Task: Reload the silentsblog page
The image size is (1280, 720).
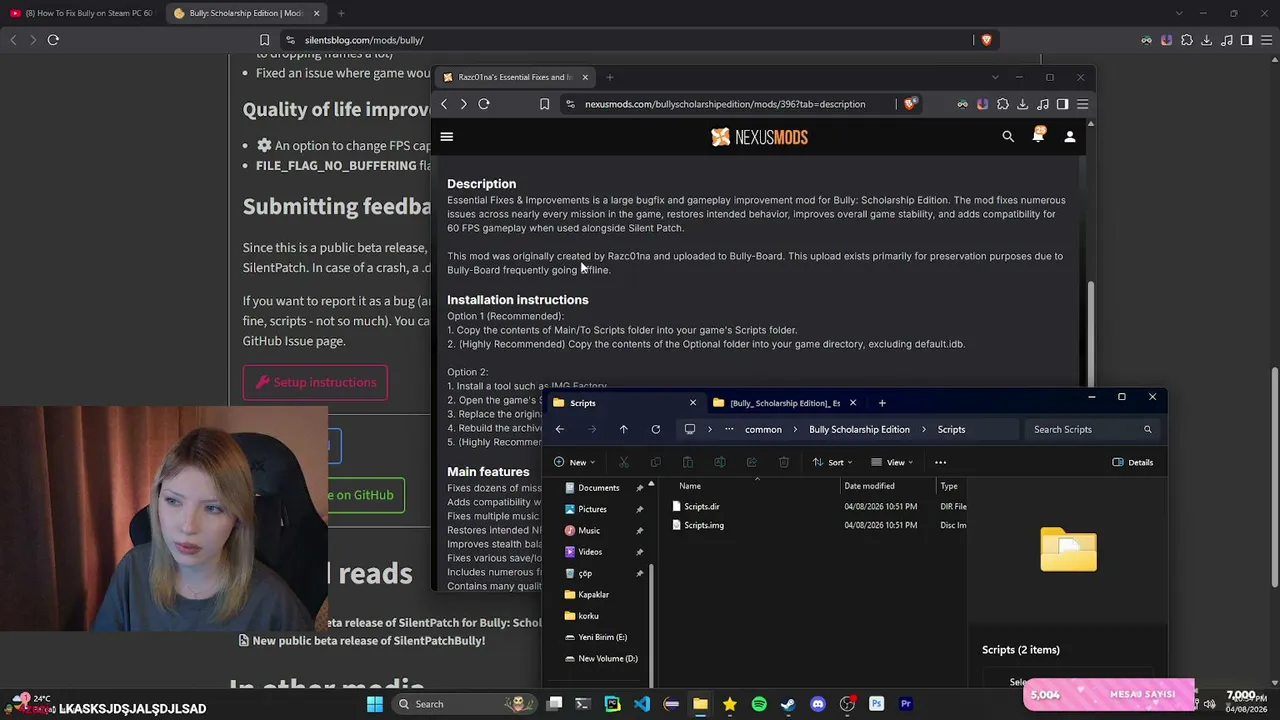Action: coord(53,40)
